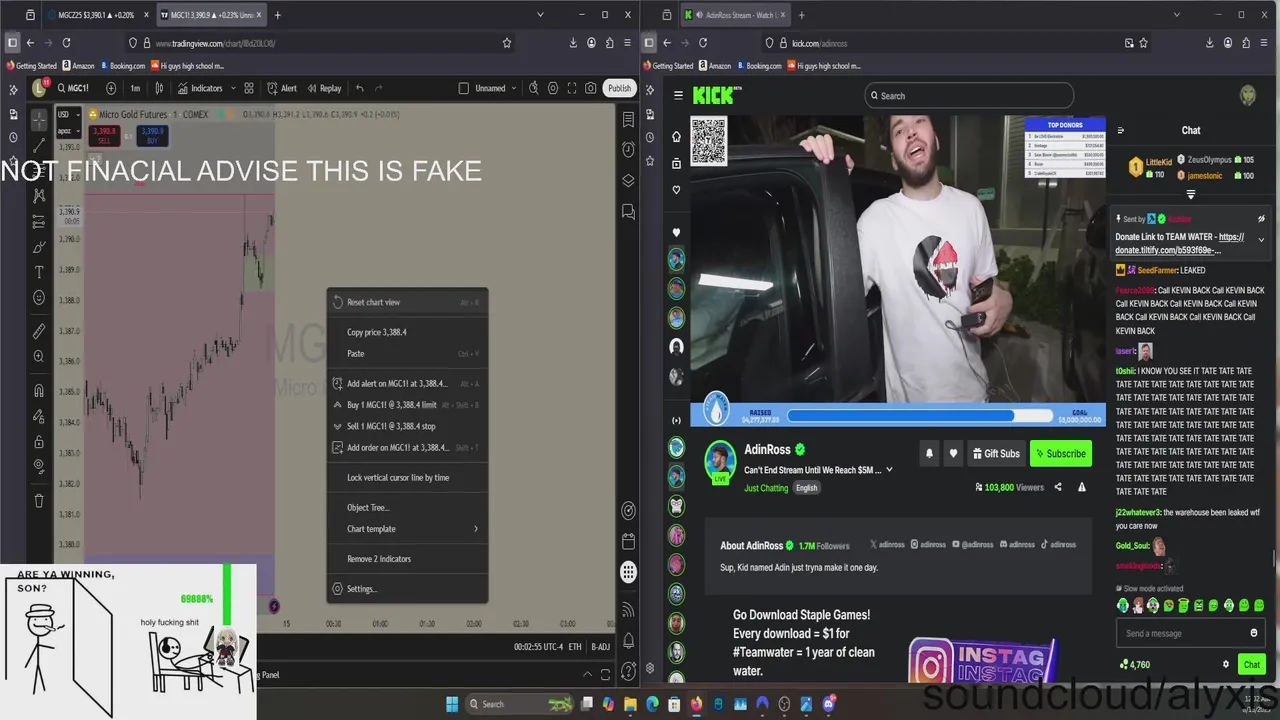Open TradingView quick search icon
Screen dimensions: 1280x720
coord(534,88)
